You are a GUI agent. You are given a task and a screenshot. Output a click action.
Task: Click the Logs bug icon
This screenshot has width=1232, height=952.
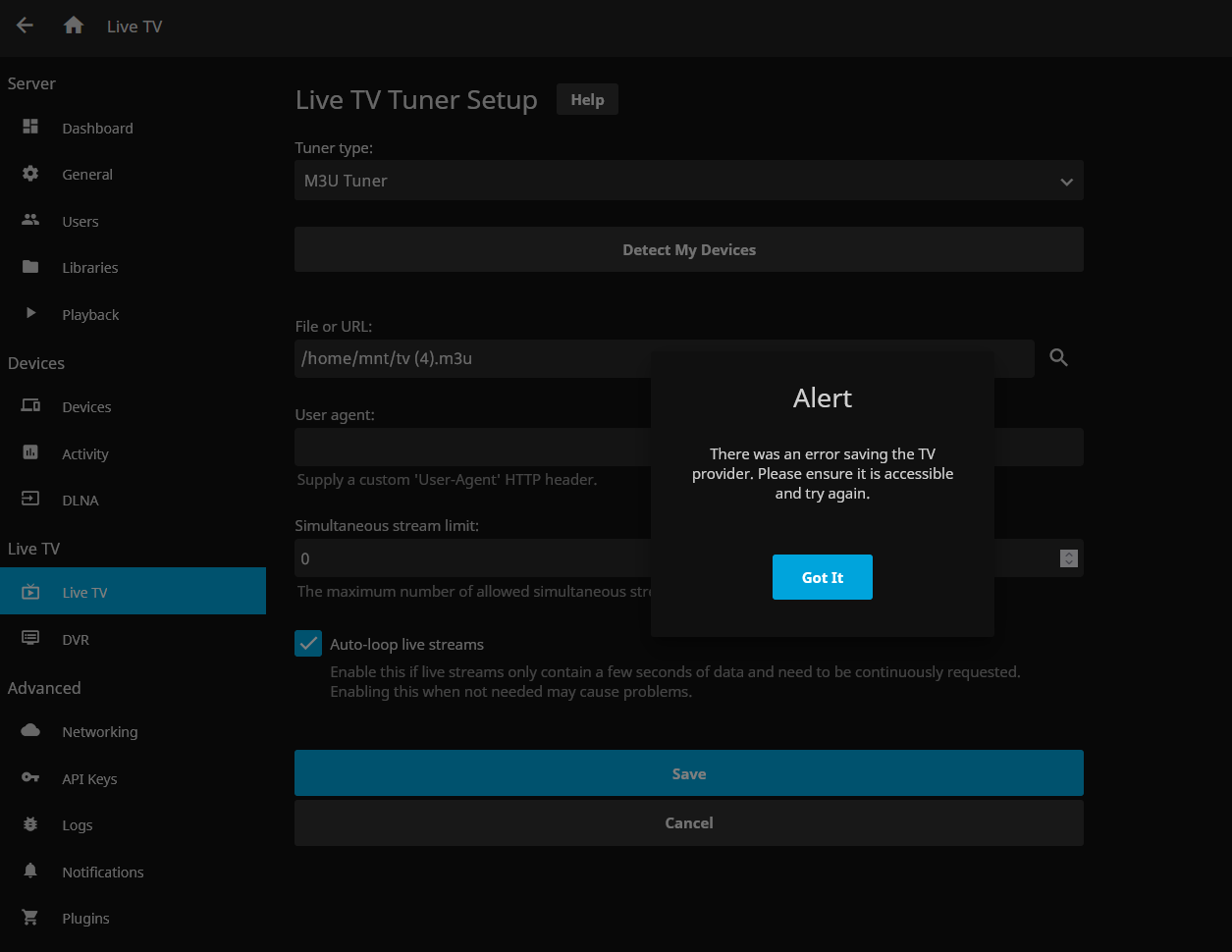coord(30,824)
